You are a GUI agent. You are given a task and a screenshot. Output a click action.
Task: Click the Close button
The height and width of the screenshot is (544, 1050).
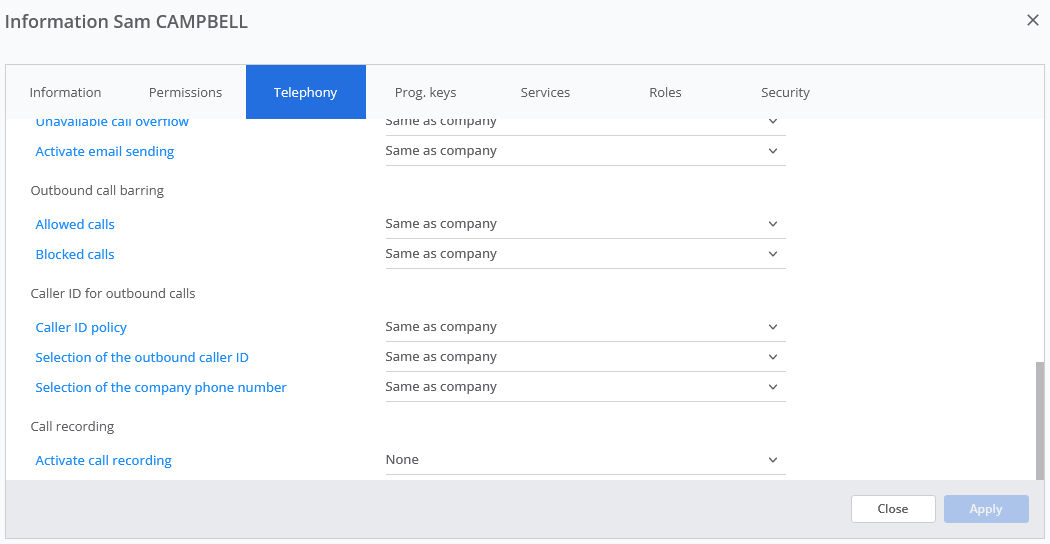893,509
